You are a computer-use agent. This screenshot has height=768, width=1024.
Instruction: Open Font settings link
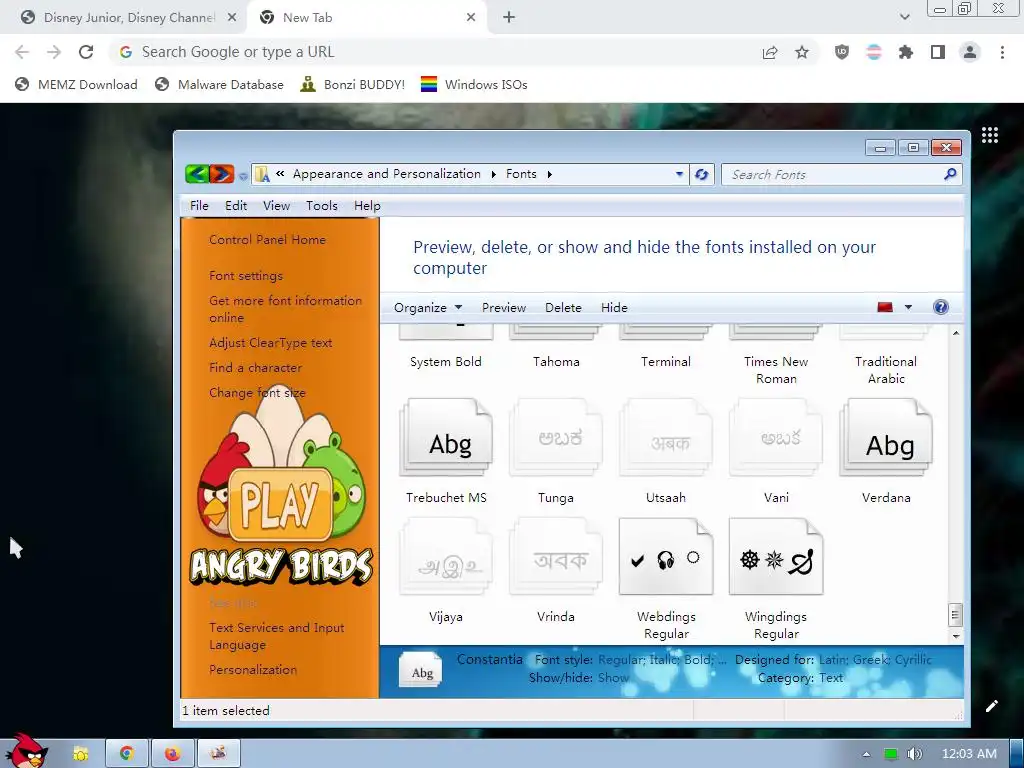tap(246, 276)
